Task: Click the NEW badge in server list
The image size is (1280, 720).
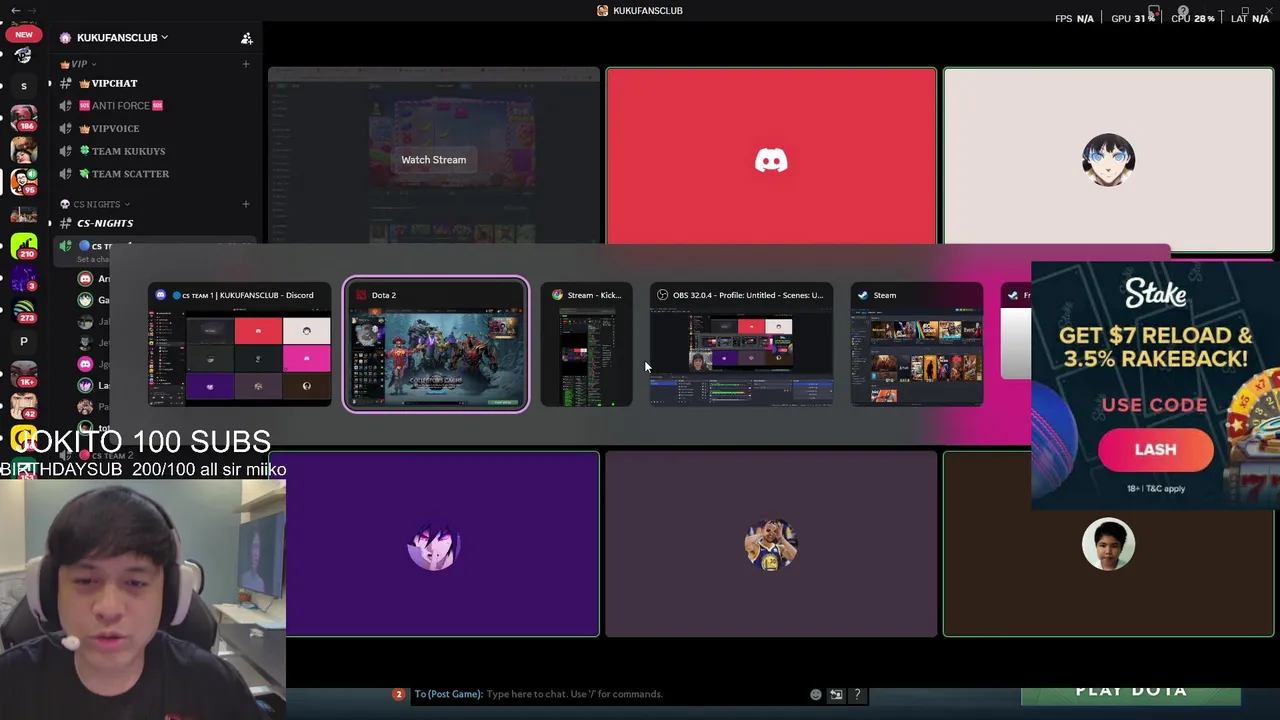Action: 23,34
